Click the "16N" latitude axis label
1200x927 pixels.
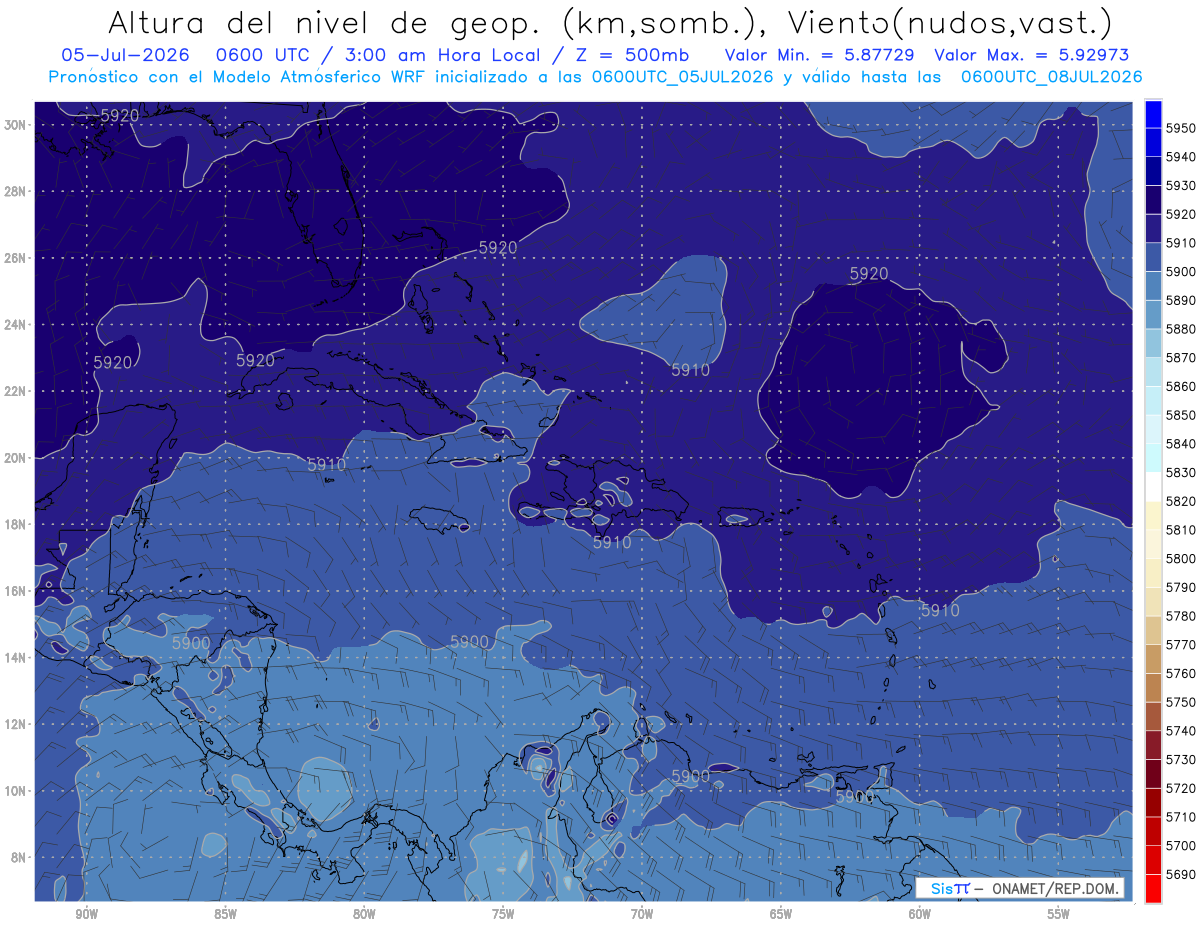(16, 591)
